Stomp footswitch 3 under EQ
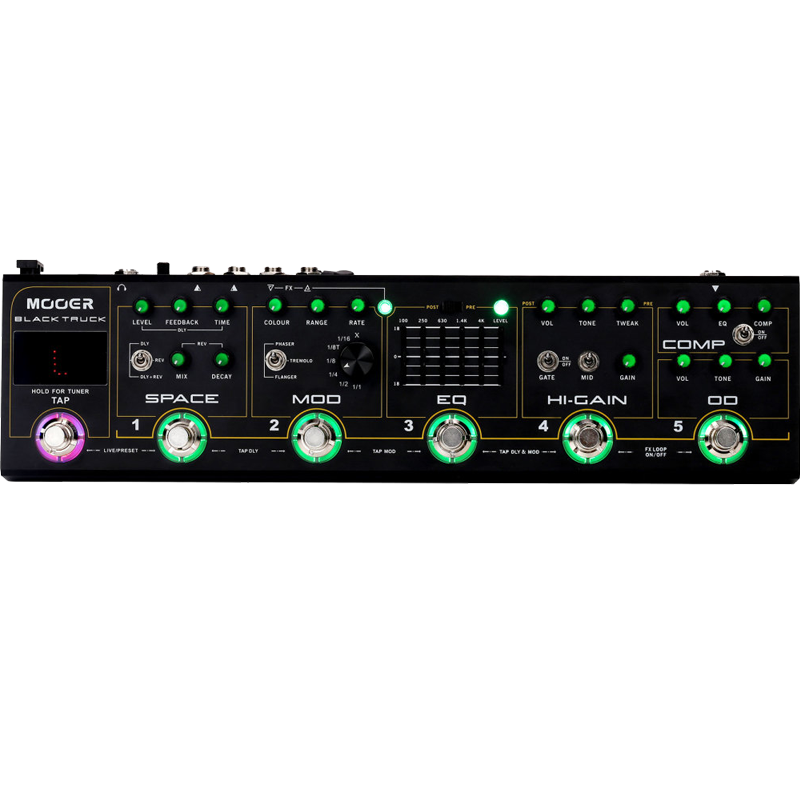 pos(452,437)
